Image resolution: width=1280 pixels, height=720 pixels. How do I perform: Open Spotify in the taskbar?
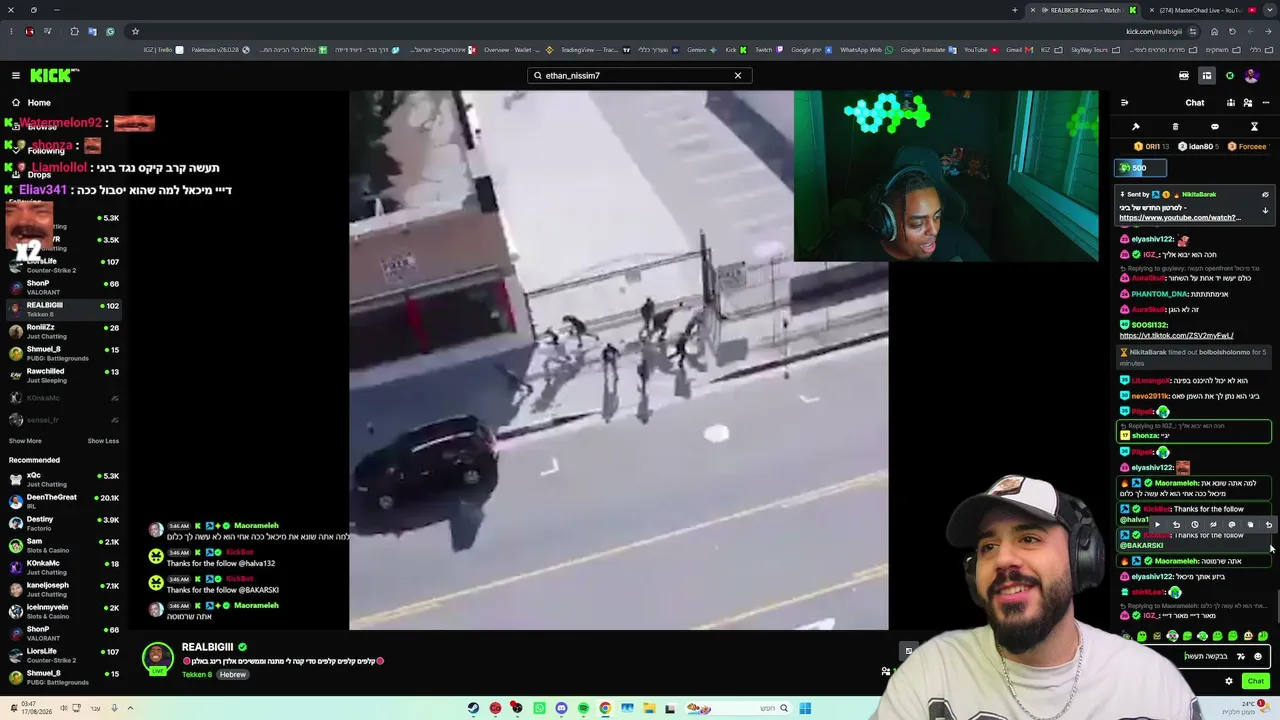point(583,708)
